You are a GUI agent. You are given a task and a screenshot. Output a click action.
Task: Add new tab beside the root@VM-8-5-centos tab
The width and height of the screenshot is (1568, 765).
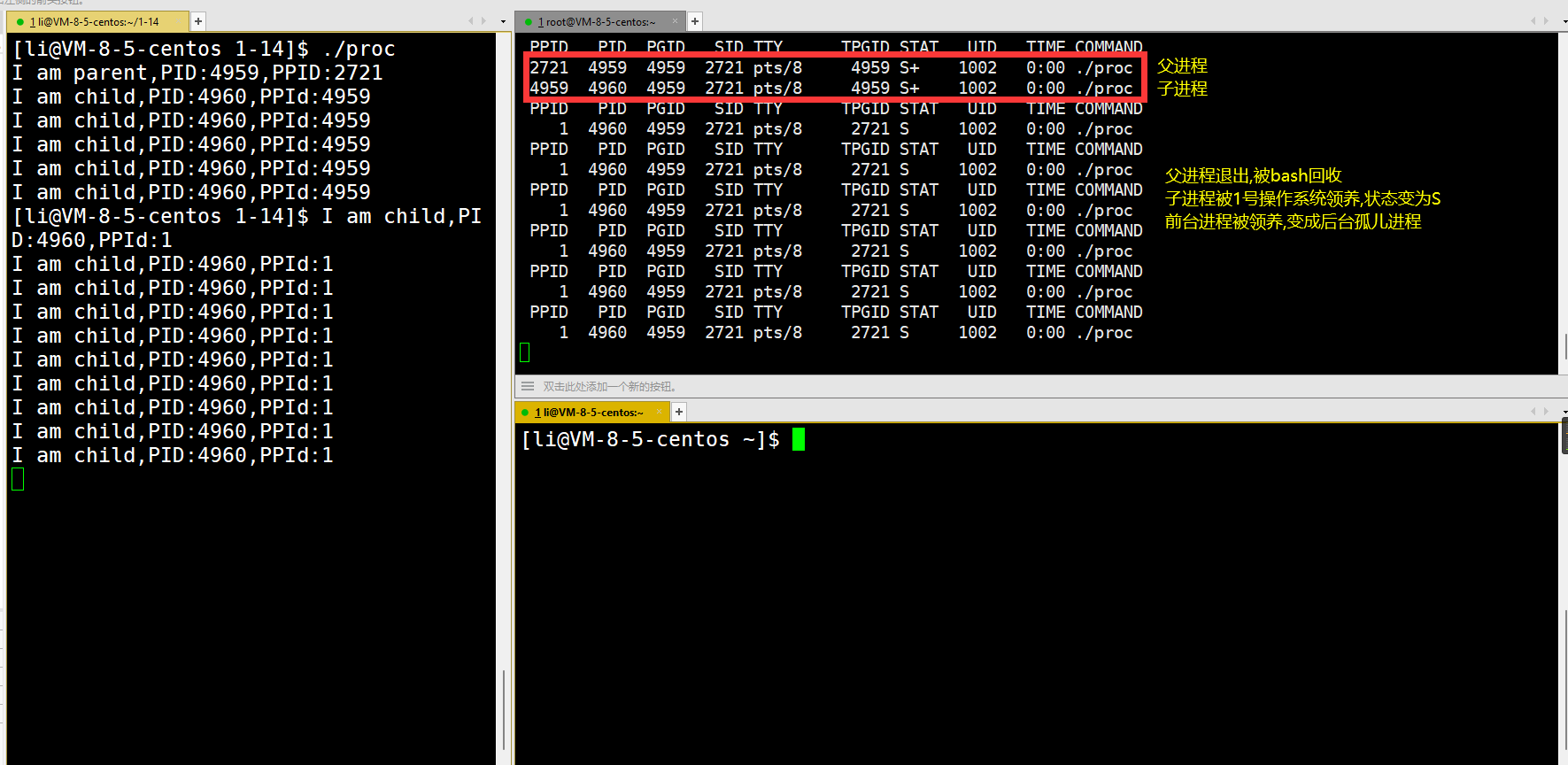(695, 21)
